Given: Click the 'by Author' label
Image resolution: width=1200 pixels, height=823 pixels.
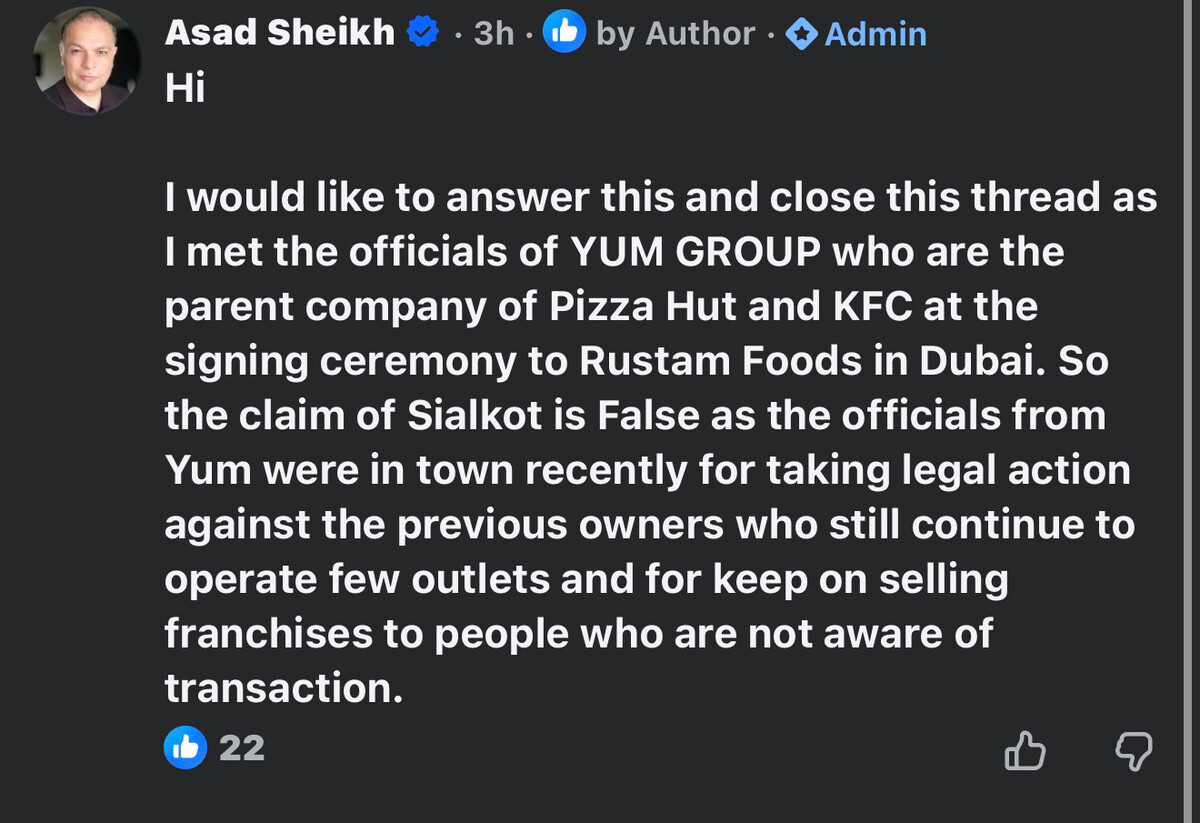Looking at the screenshot, I should pyautogui.click(x=675, y=34).
